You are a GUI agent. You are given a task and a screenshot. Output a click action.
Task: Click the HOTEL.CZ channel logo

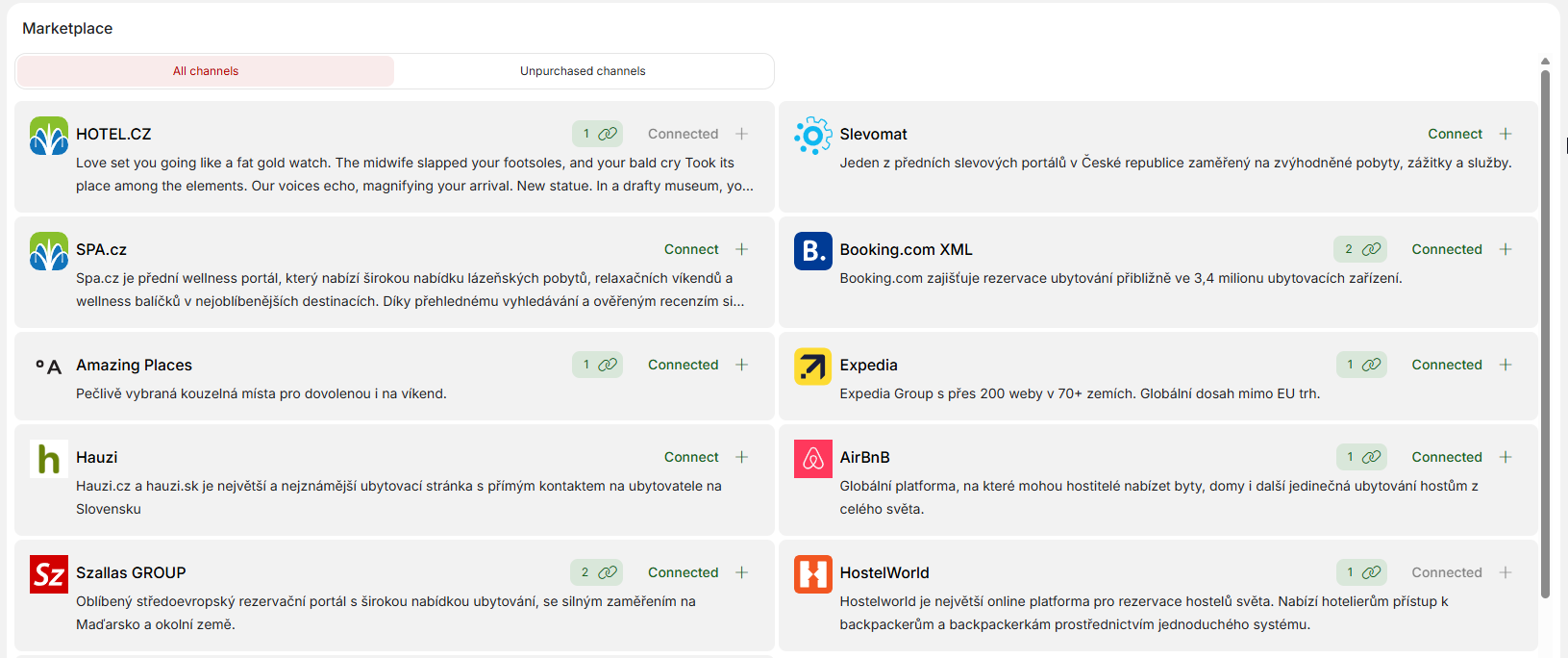tap(49, 136)
